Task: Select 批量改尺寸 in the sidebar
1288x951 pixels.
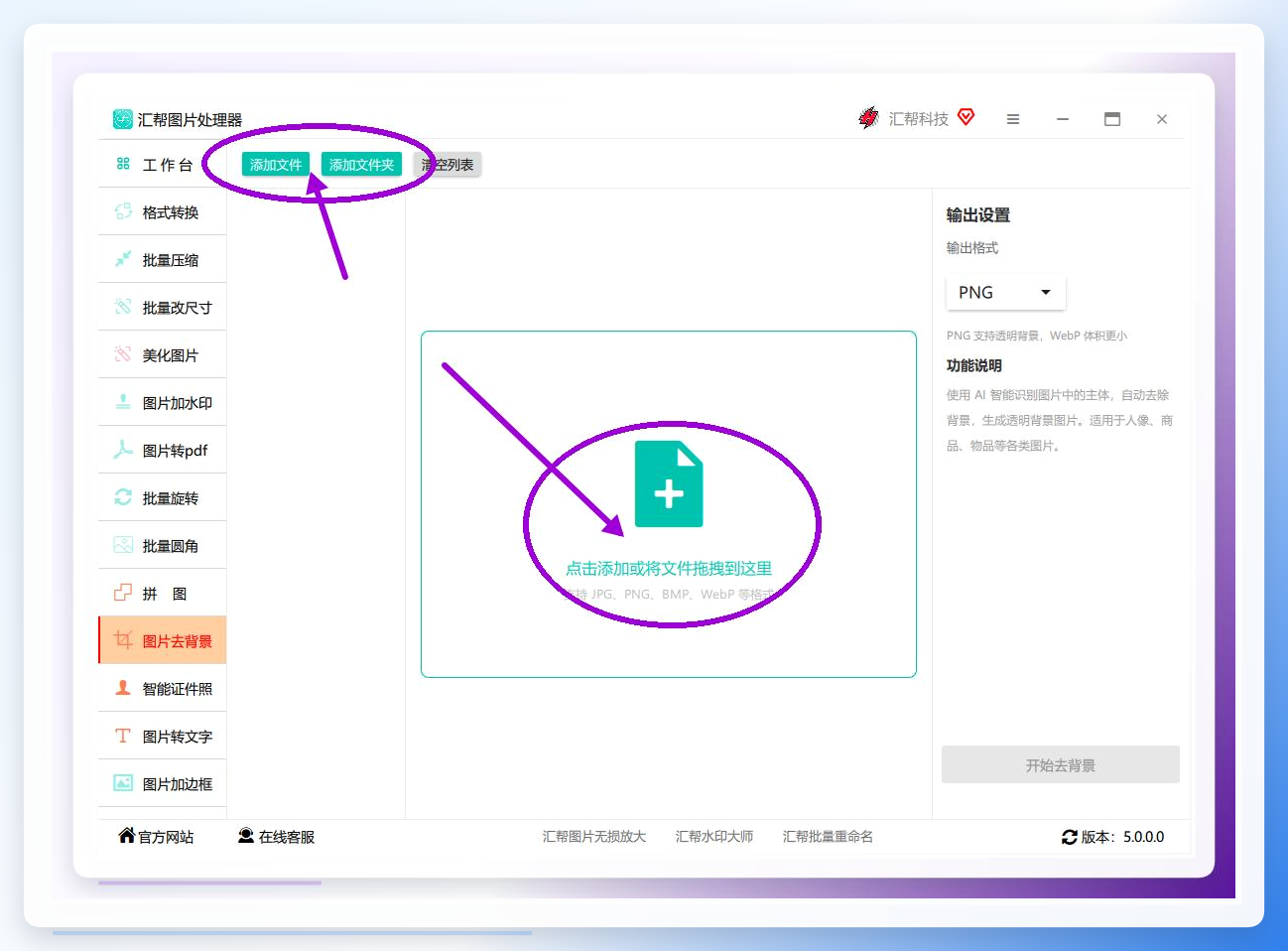Action: 163,308
